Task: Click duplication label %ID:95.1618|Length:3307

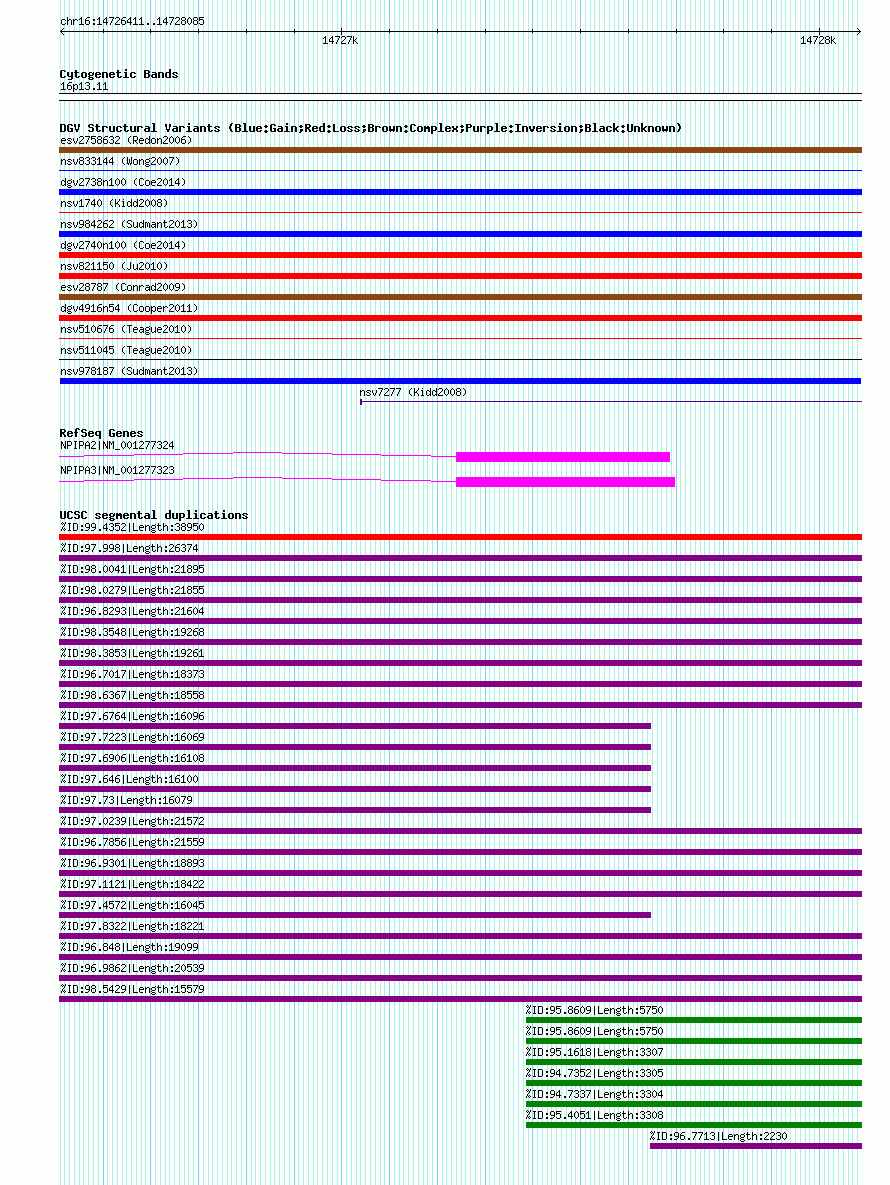Action: (x=595, y=1053)
